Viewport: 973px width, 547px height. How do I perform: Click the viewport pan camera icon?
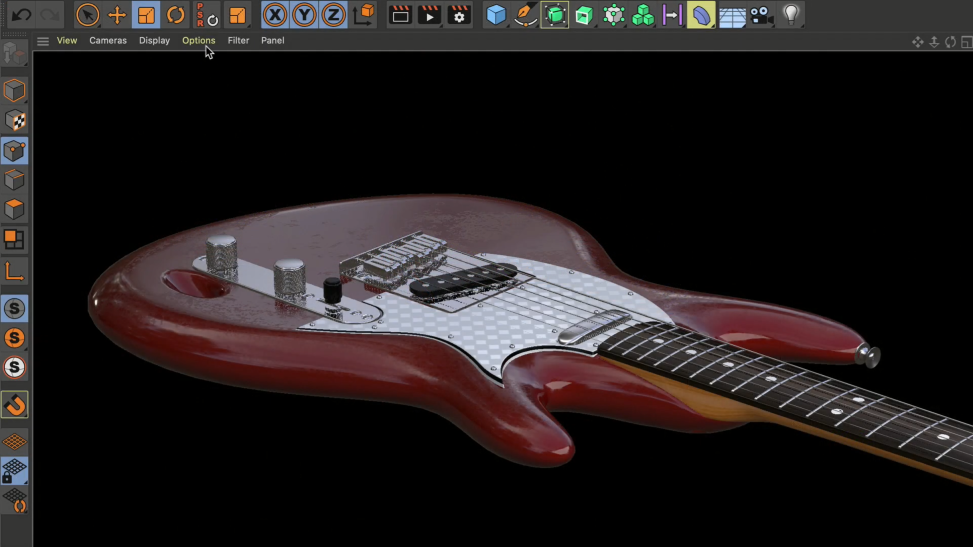[x=918, y=42]
